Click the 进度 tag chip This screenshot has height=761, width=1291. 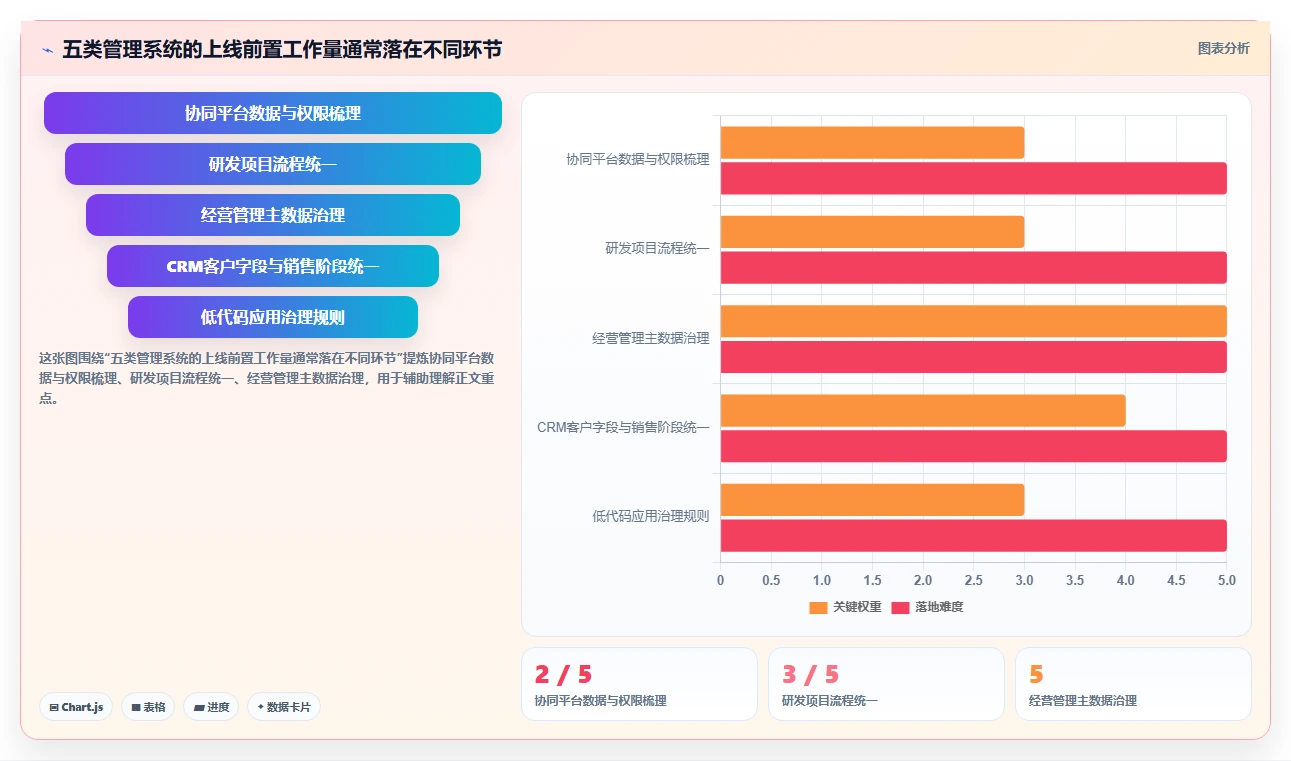[x=211, y=707]
